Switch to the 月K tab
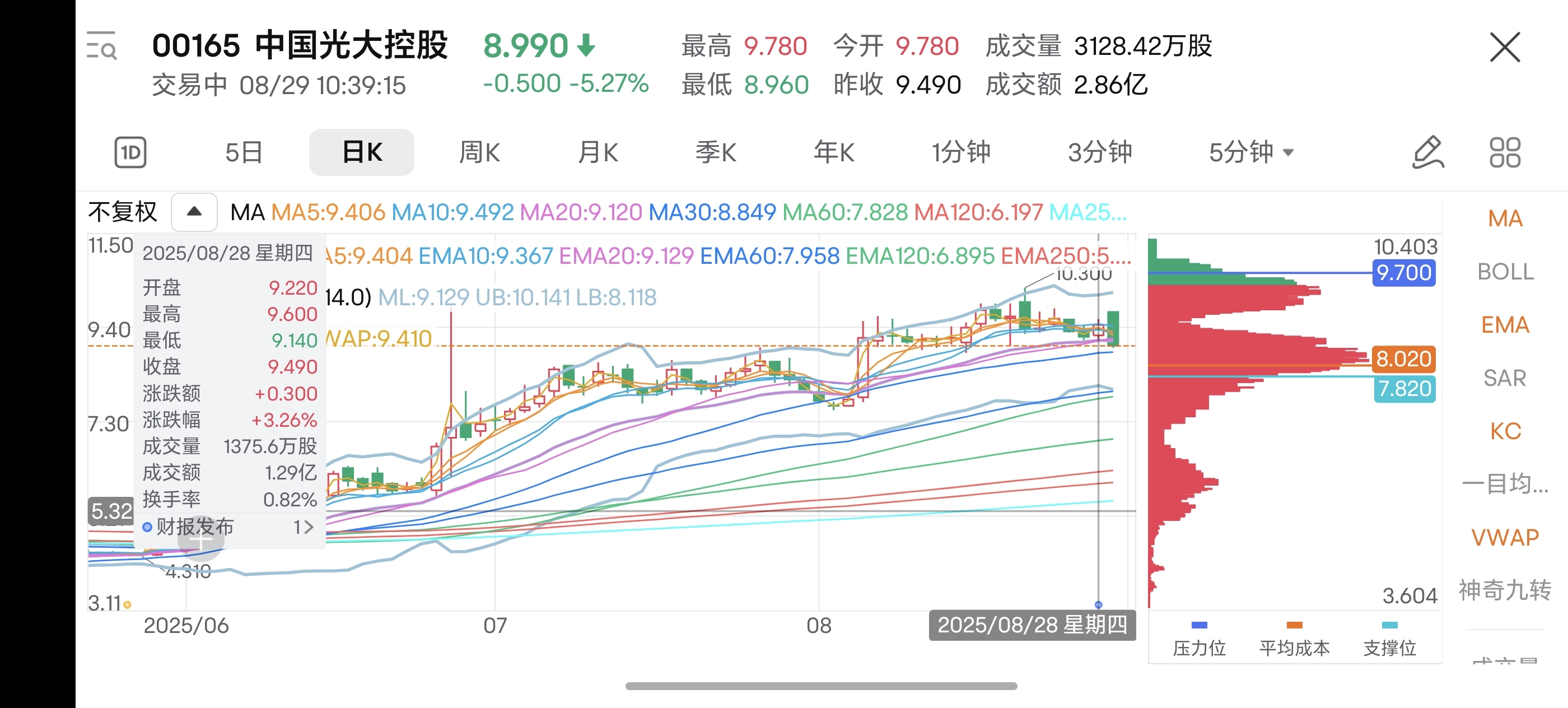The width and height of the screenshot is (1568, 708). 598,152
